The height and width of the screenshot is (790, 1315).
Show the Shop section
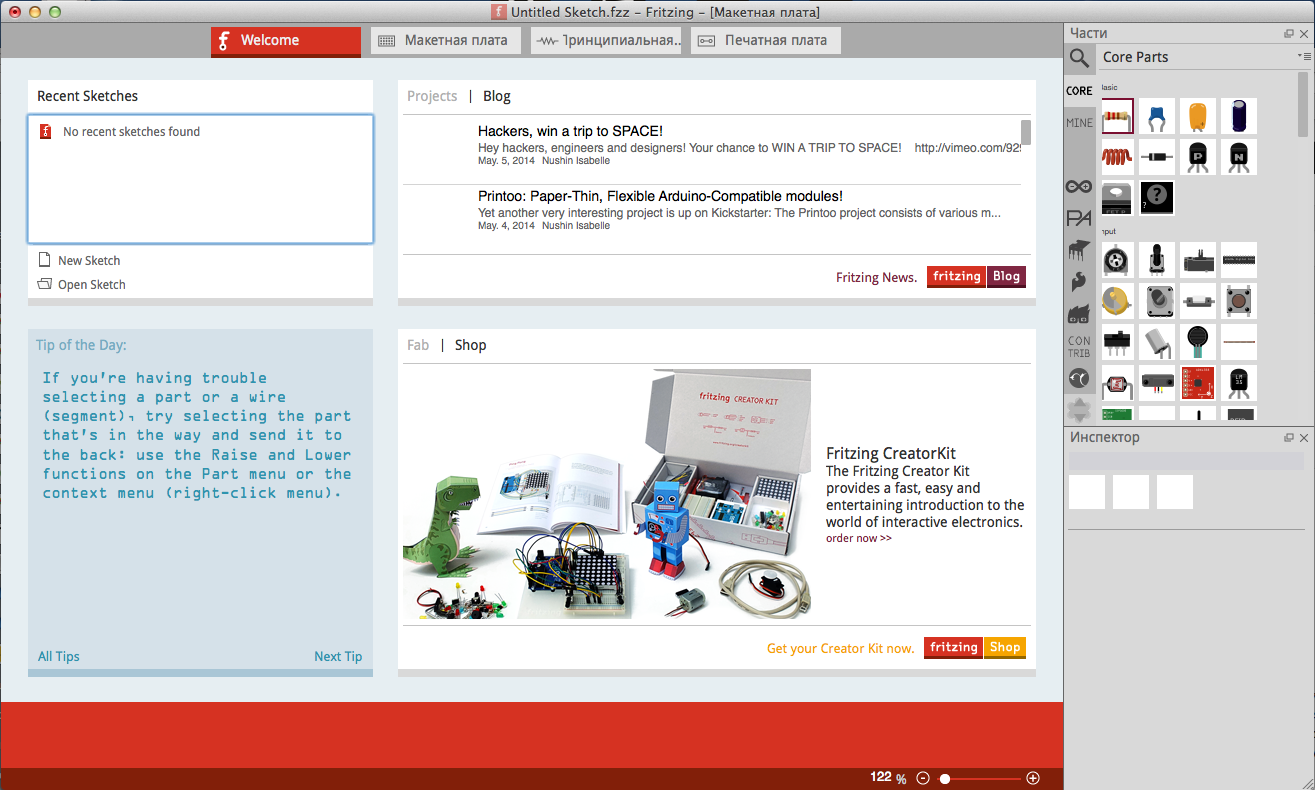470,345
